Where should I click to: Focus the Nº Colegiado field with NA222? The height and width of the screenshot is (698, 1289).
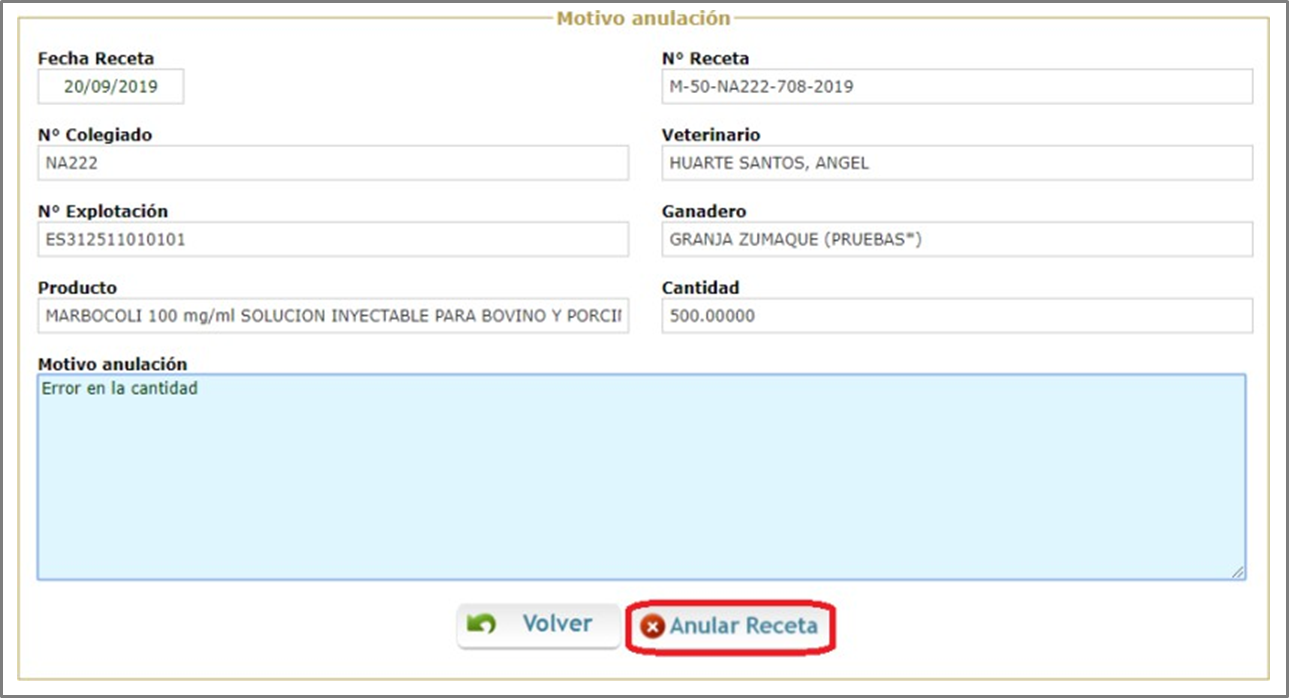point(333,163)
